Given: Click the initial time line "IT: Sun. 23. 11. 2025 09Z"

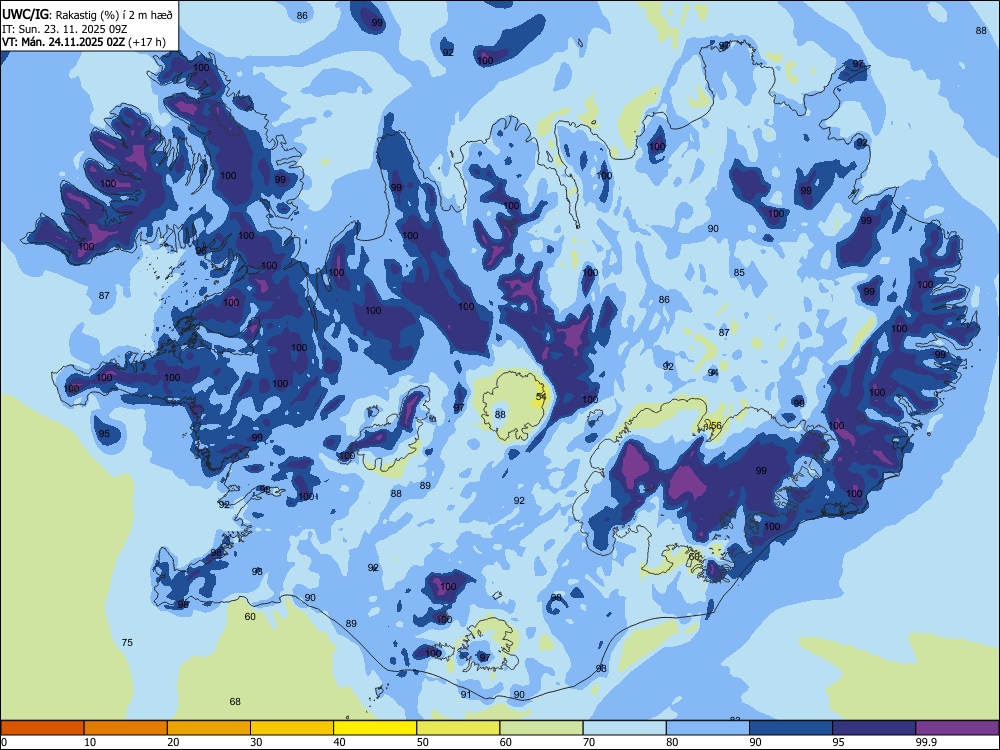Looking at the screenshot, I should point(64,29).
